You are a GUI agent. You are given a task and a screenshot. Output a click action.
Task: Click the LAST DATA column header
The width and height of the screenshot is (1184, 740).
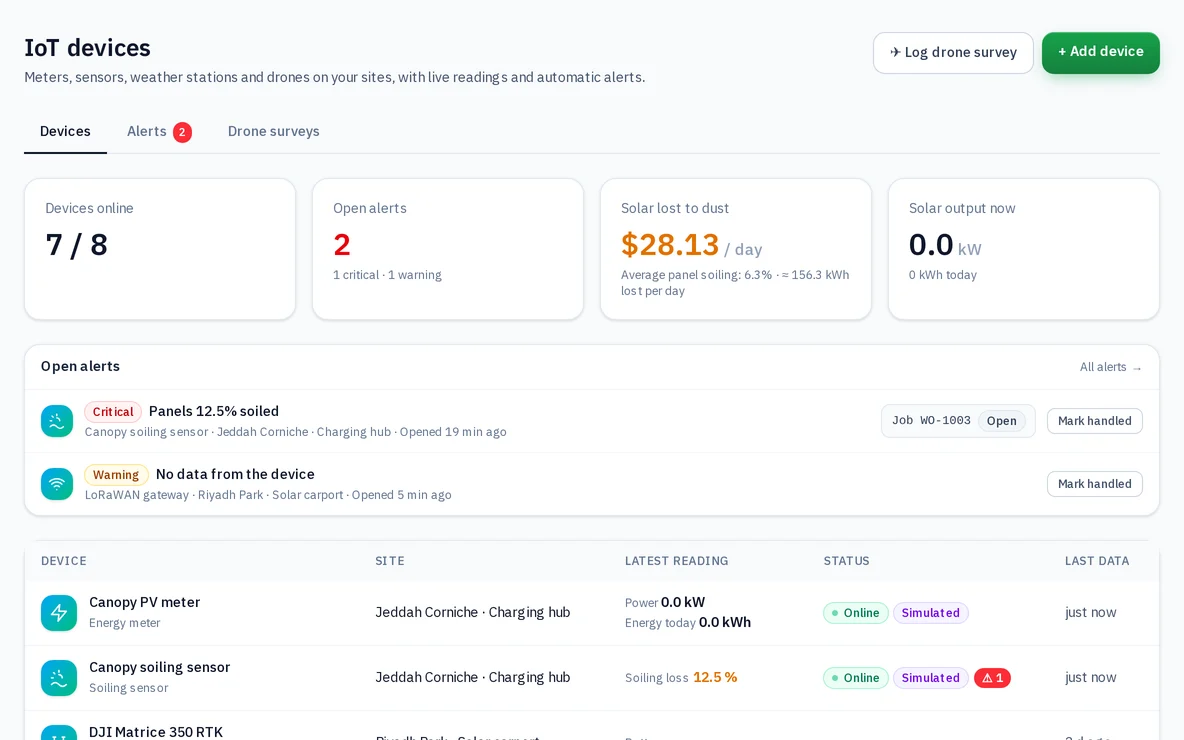point(1096,561)
